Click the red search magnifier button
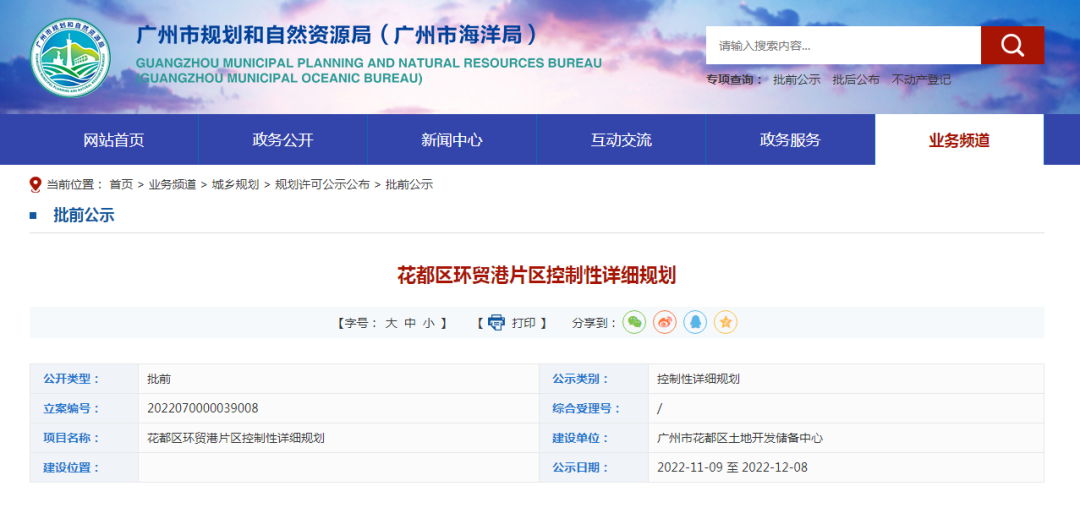 tap(1012, 45)
